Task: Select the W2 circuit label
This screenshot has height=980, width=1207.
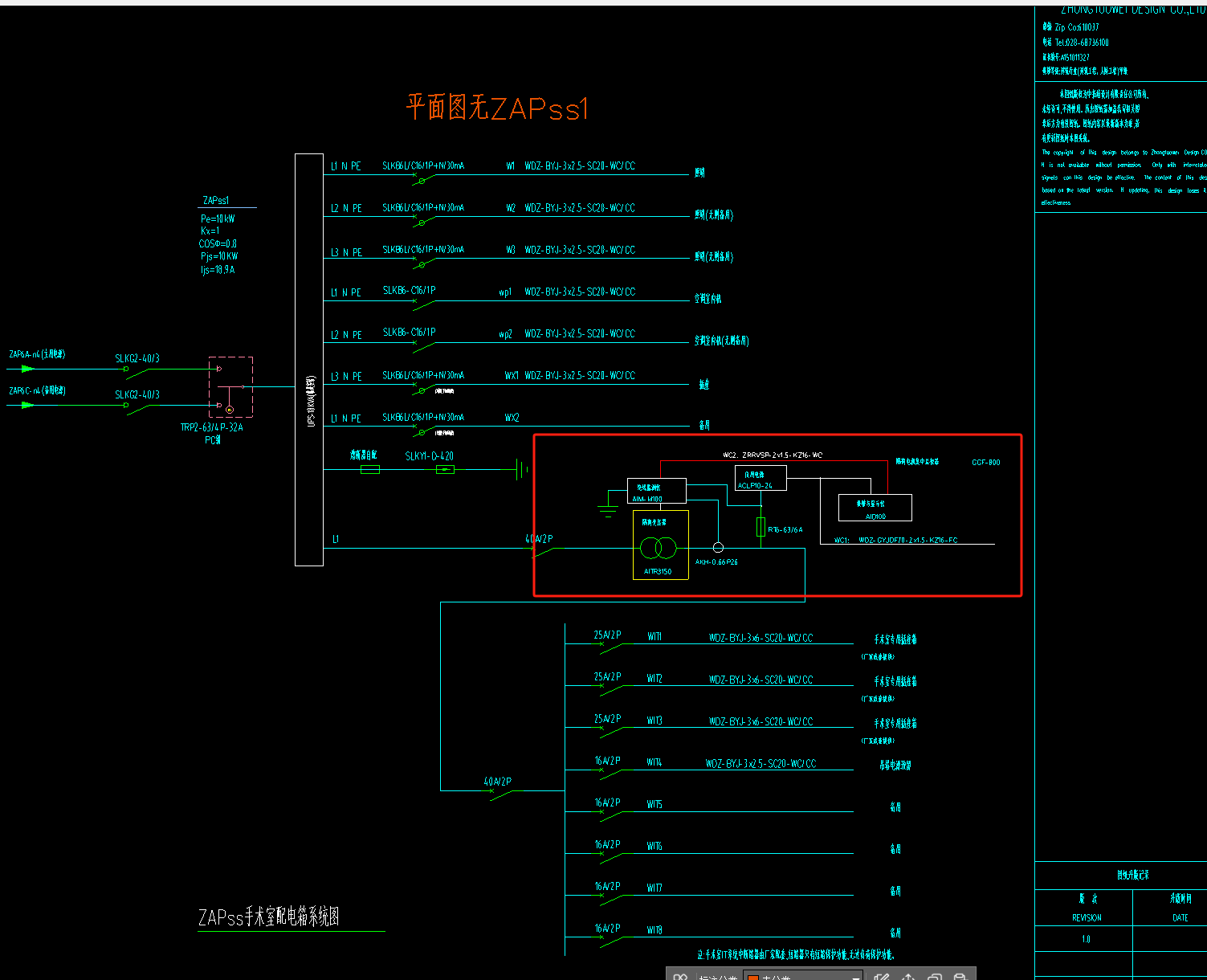Action: [x=511, y=208]
